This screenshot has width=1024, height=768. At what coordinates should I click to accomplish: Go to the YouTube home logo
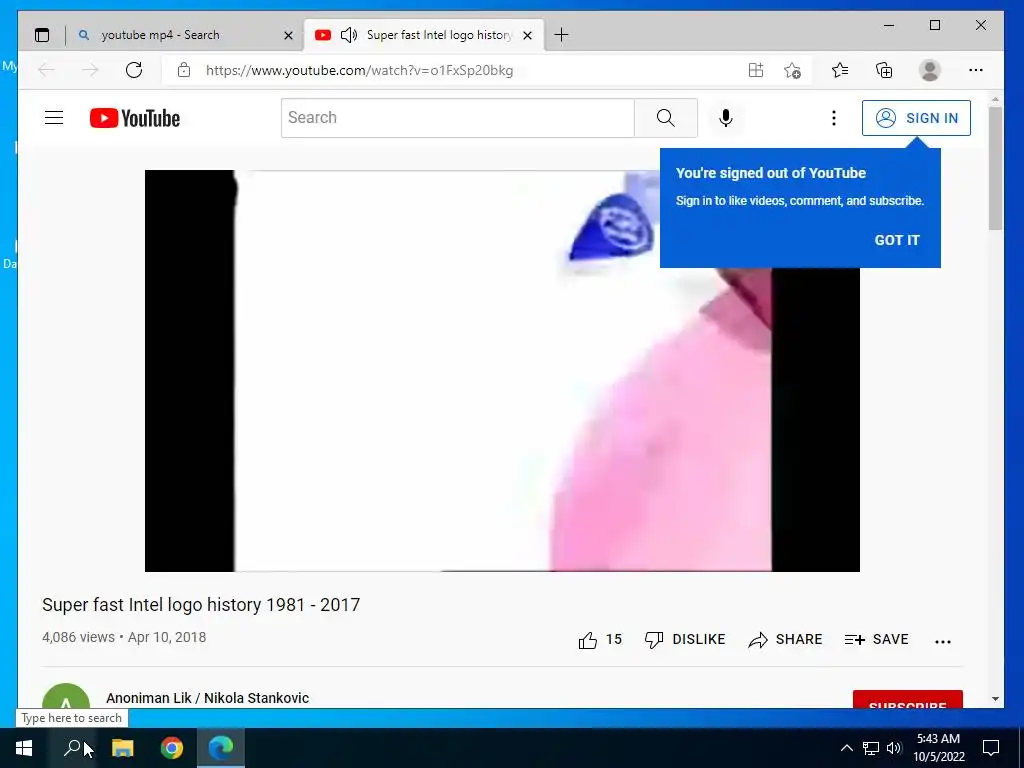tap(135, 118)
